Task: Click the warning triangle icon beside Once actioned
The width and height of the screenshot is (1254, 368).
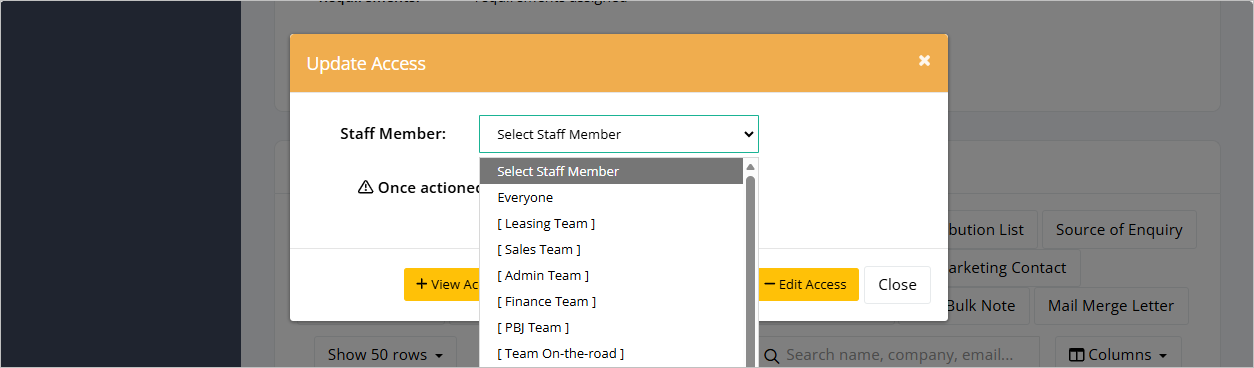Action: click(x=366, y=187)
